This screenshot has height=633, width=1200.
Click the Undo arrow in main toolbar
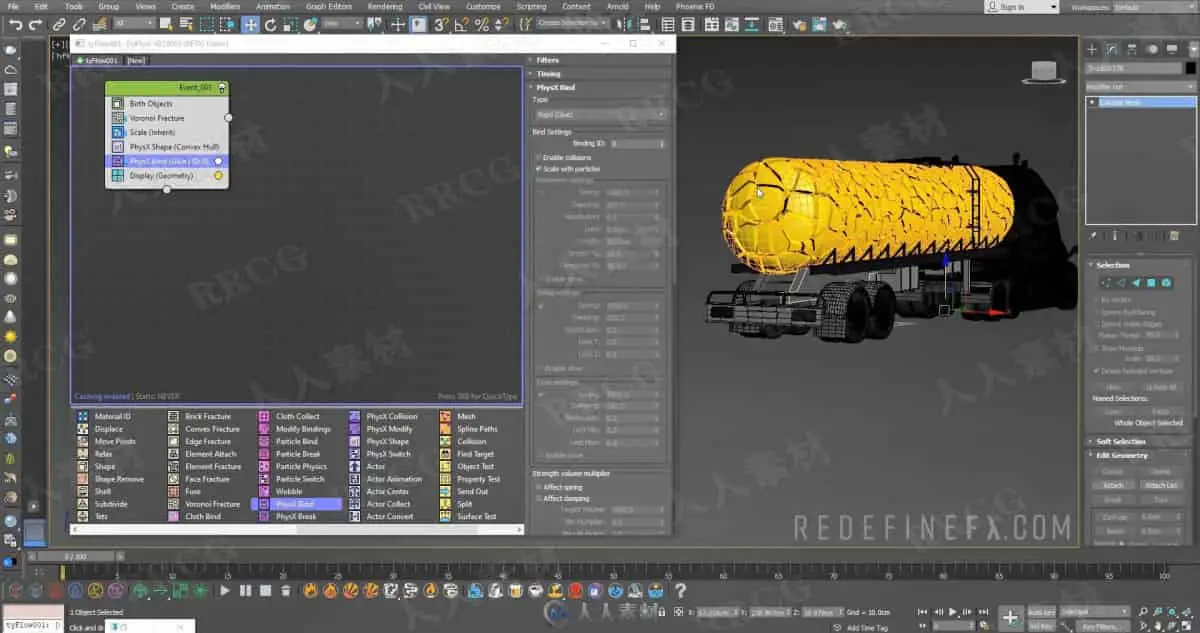coord(15,24)
